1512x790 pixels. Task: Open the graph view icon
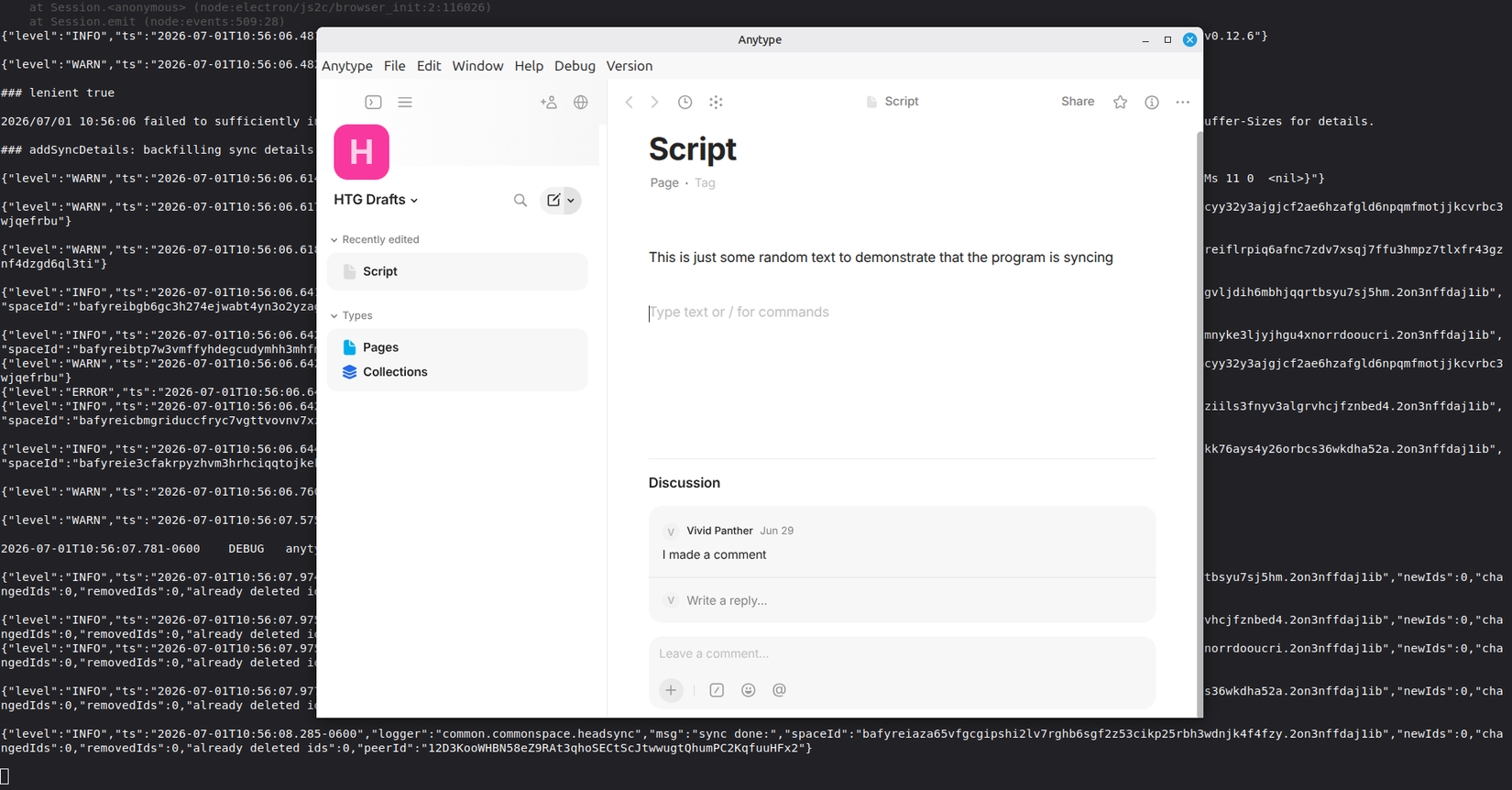[716, 102]
